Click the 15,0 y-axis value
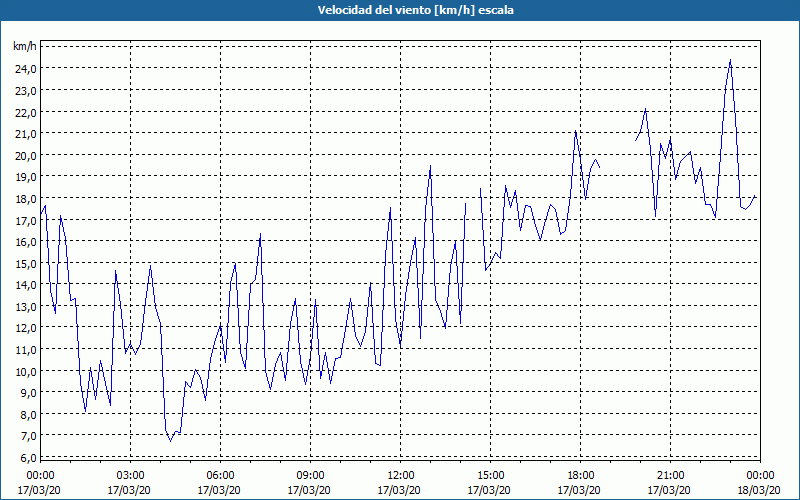Viewport: 800px width, 500px height. pos(25,263)
